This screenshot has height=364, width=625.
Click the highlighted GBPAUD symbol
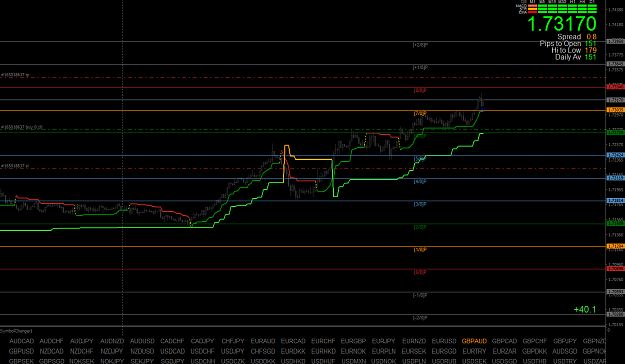click(474, 341)
